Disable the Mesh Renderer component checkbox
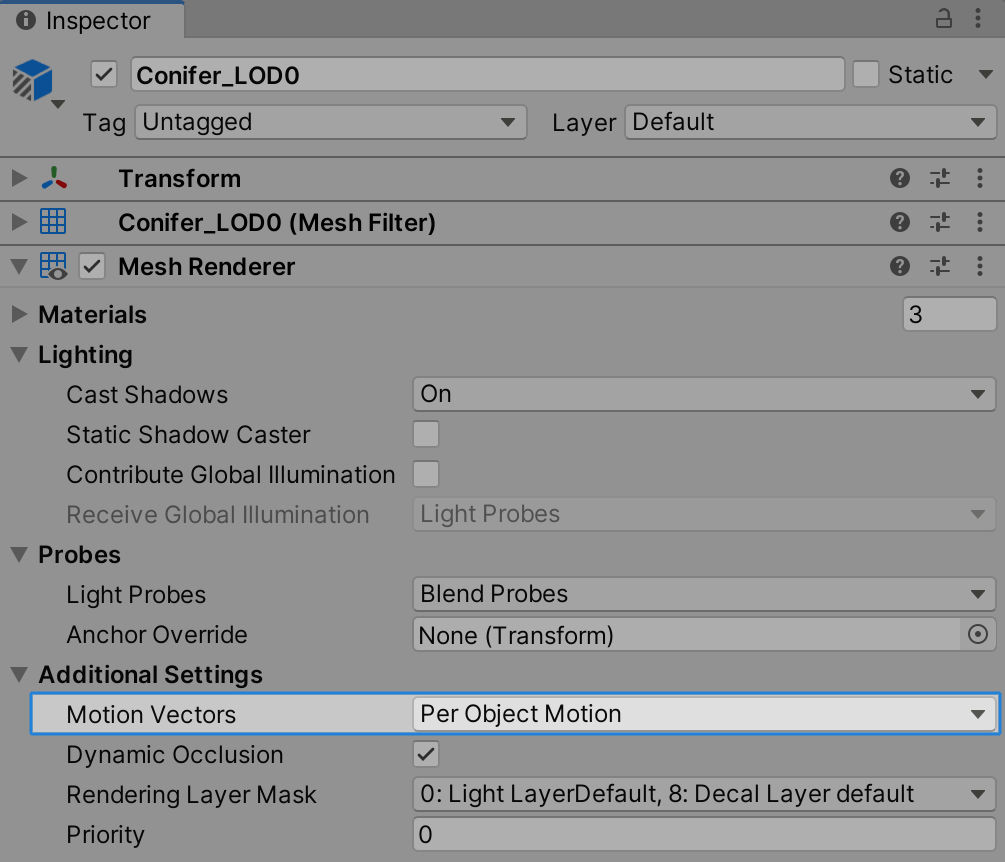Viewport: 1005px width, 862px height. [93, 267]
